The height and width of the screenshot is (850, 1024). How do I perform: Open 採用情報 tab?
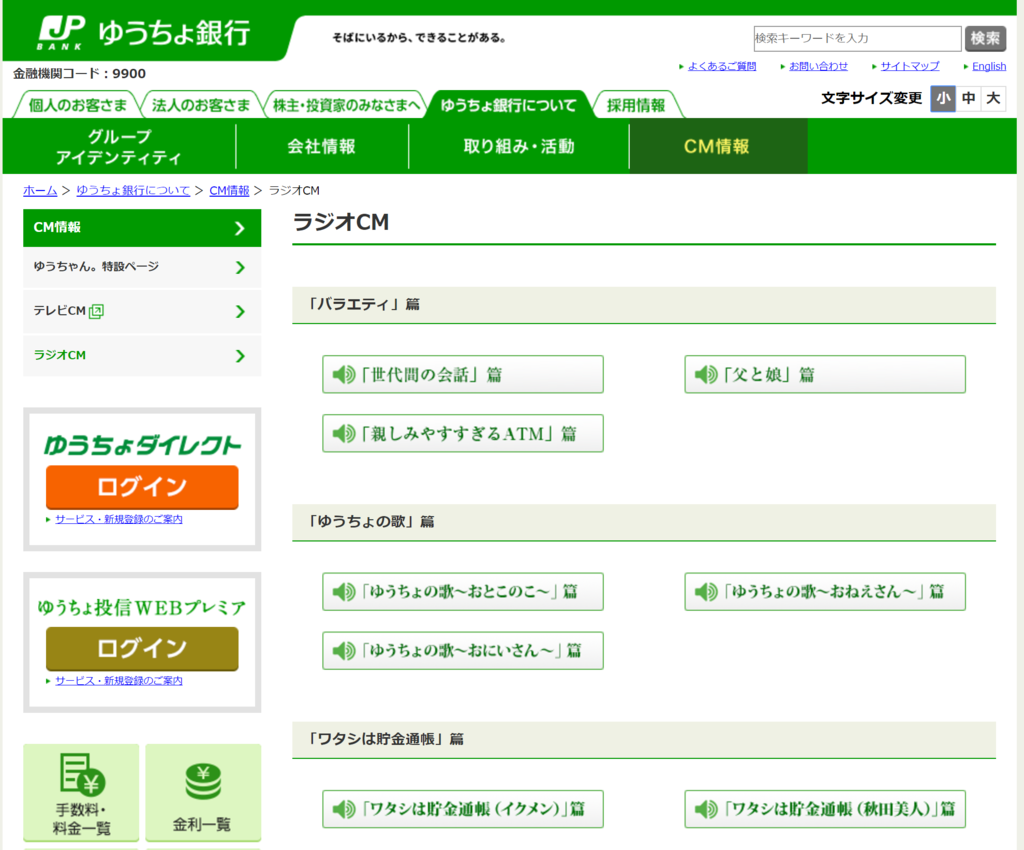point(636,104)
